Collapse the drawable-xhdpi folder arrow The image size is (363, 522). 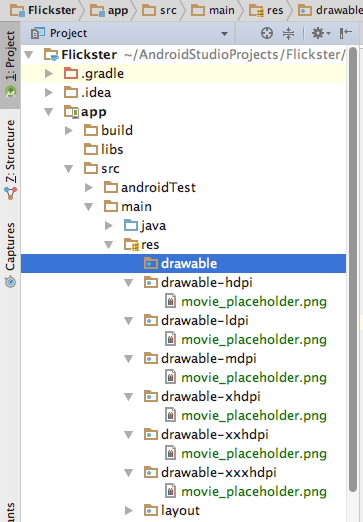click(129, 397)
